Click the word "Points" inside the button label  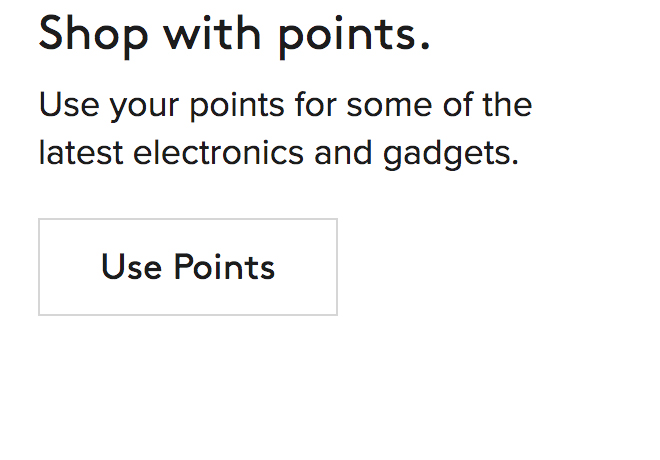tap(224, 267)
